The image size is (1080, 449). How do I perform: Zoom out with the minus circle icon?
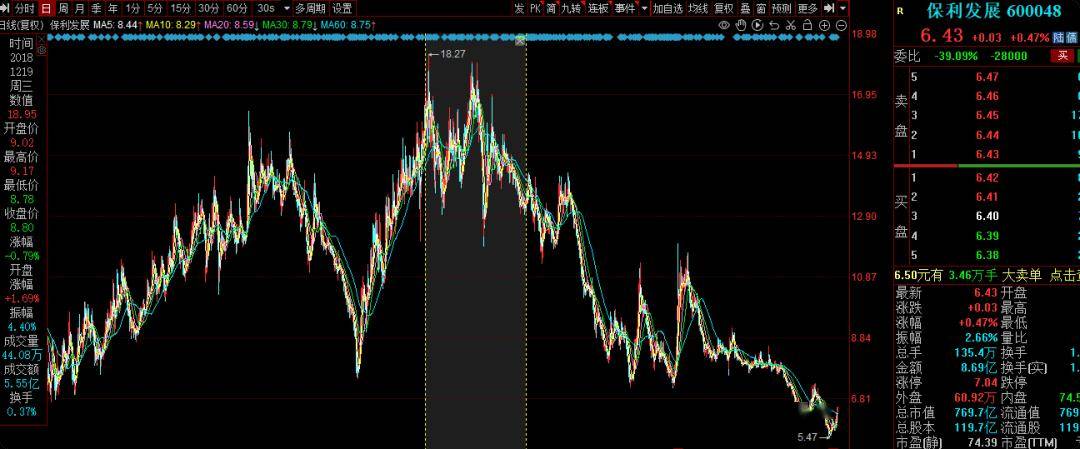coord(841,25)
